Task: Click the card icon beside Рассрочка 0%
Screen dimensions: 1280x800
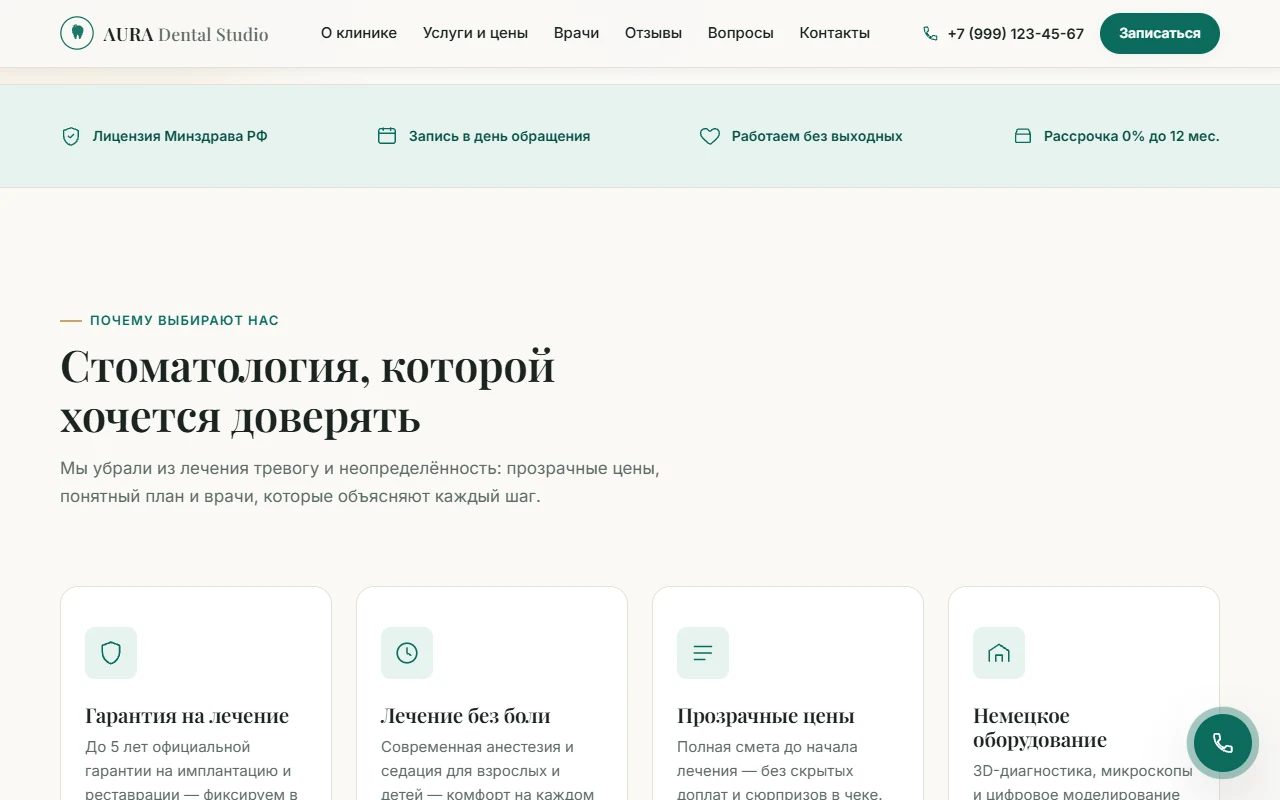Action: [1023, 136]
